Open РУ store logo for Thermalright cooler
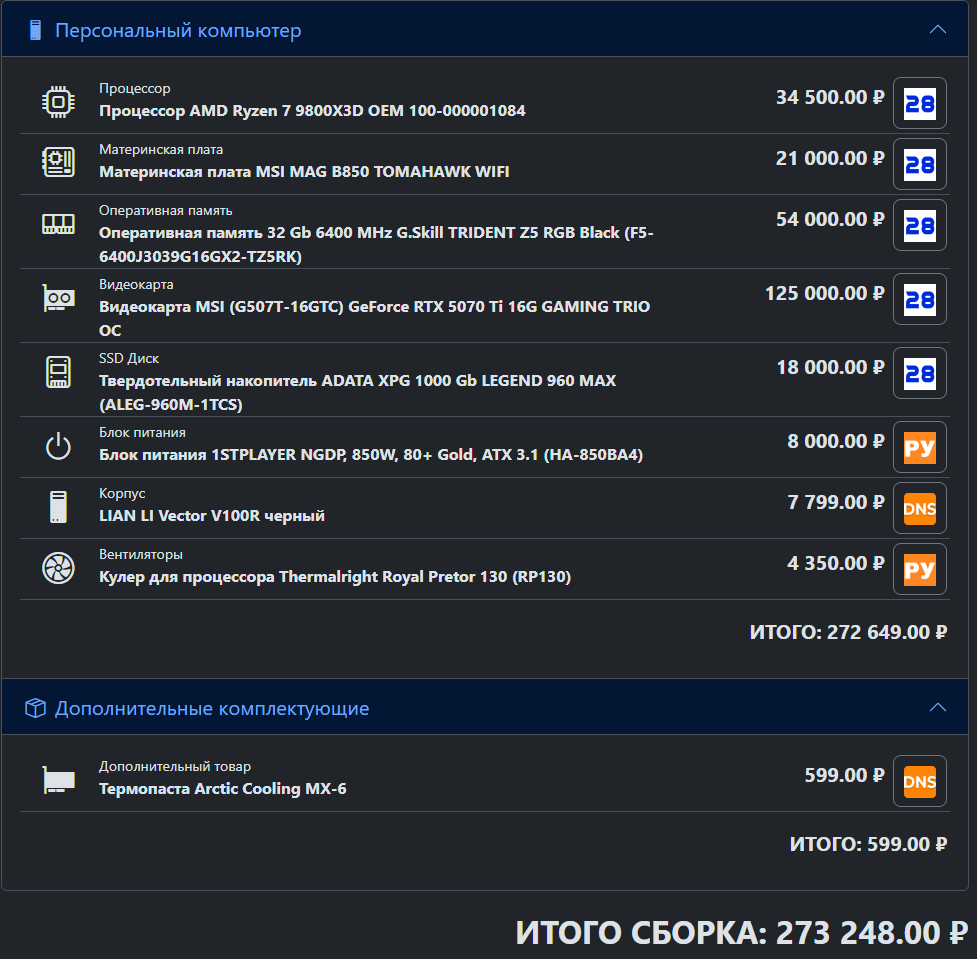 point(920,570)
